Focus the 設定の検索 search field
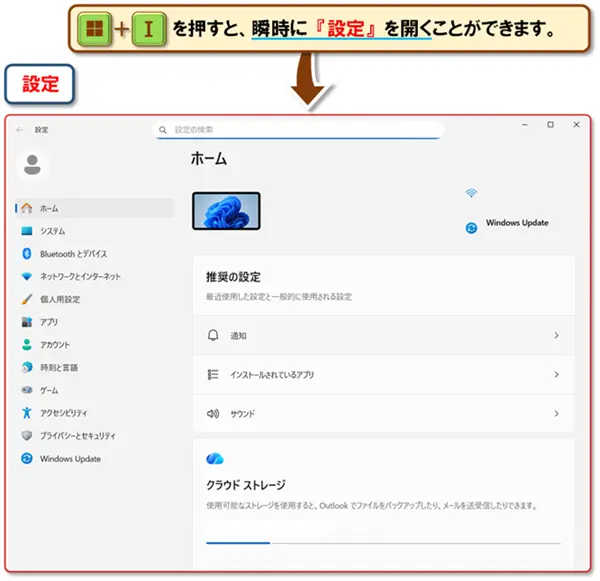This screenshot has width=600, height=581. click(298, 130)
